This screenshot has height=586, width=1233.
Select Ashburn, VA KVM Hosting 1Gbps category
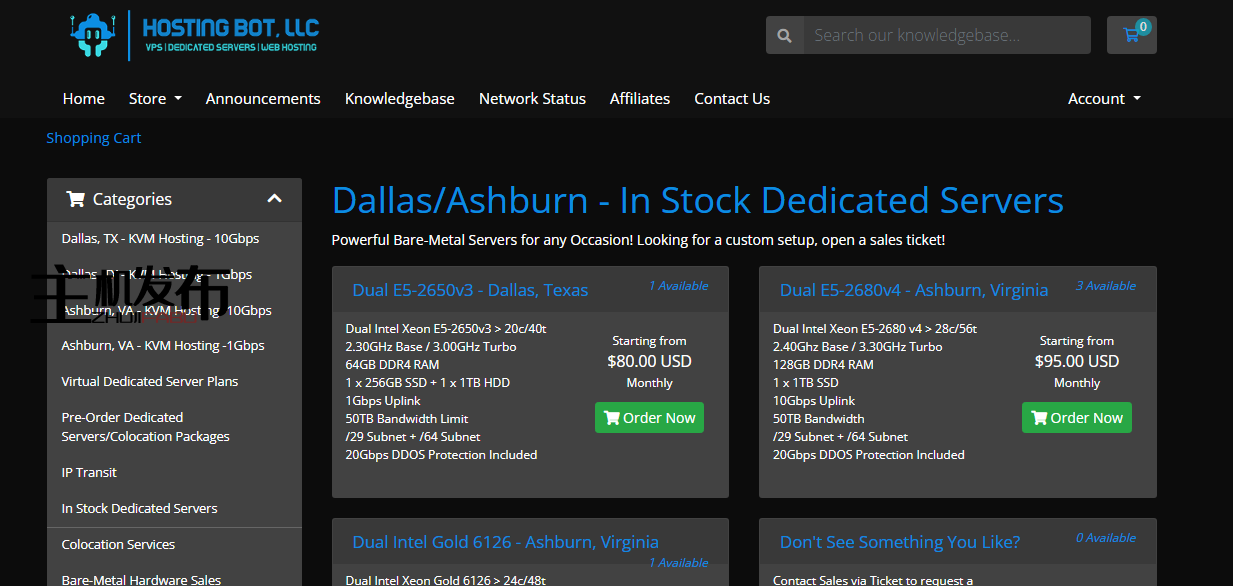(x=163, y=345)
